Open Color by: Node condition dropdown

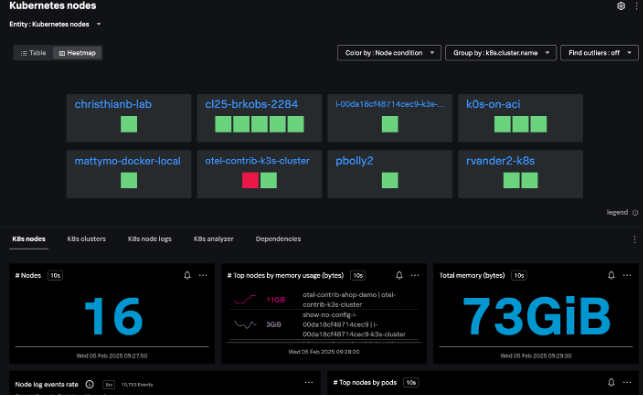point(389,53)
